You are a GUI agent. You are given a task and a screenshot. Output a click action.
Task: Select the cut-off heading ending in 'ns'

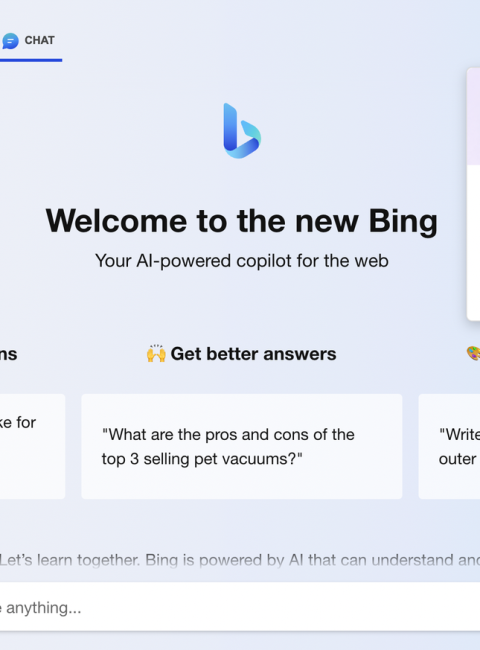(x=9, y=354)
